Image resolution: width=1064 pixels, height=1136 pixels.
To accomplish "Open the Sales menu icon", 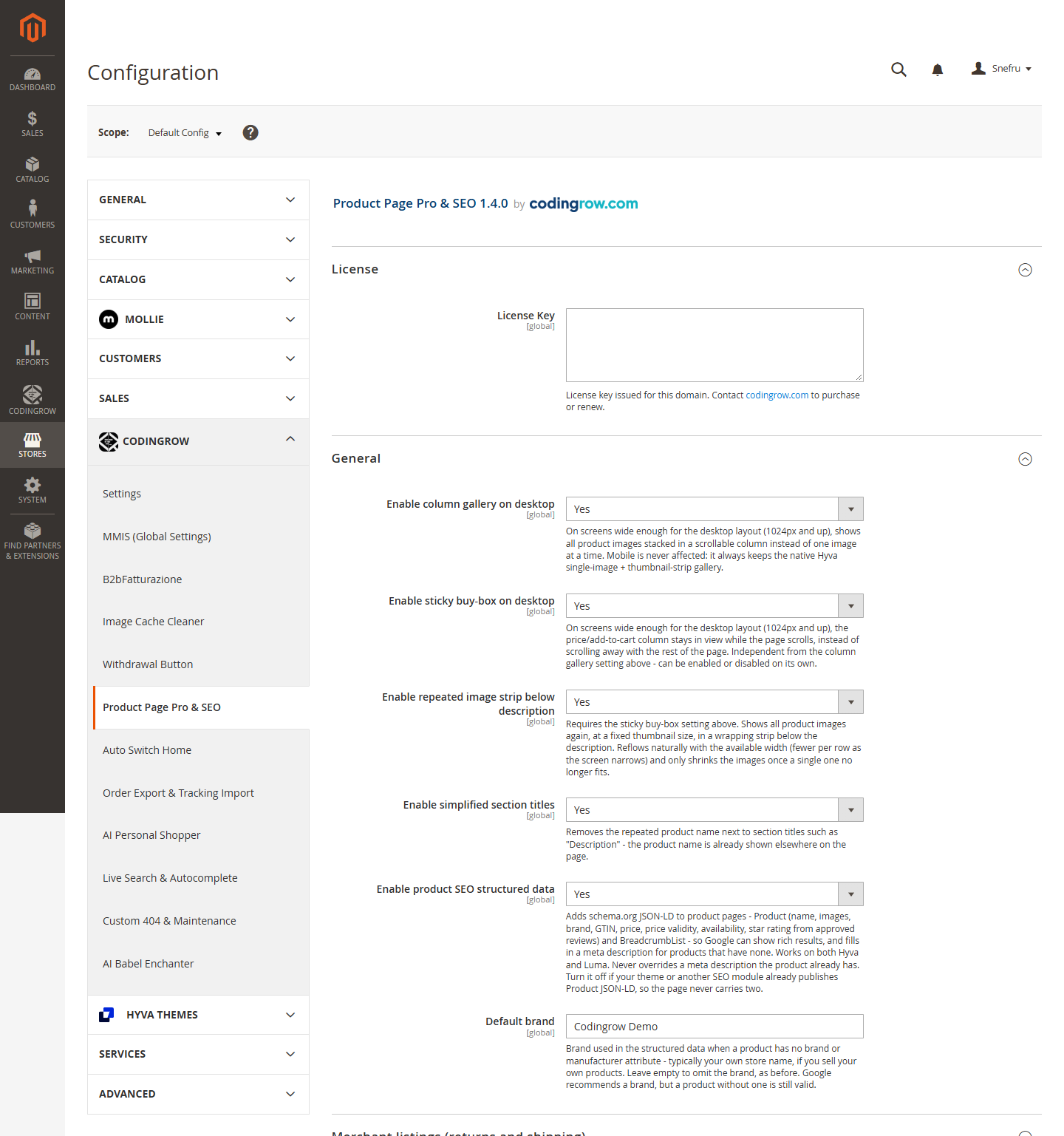I will pos(33,124).
